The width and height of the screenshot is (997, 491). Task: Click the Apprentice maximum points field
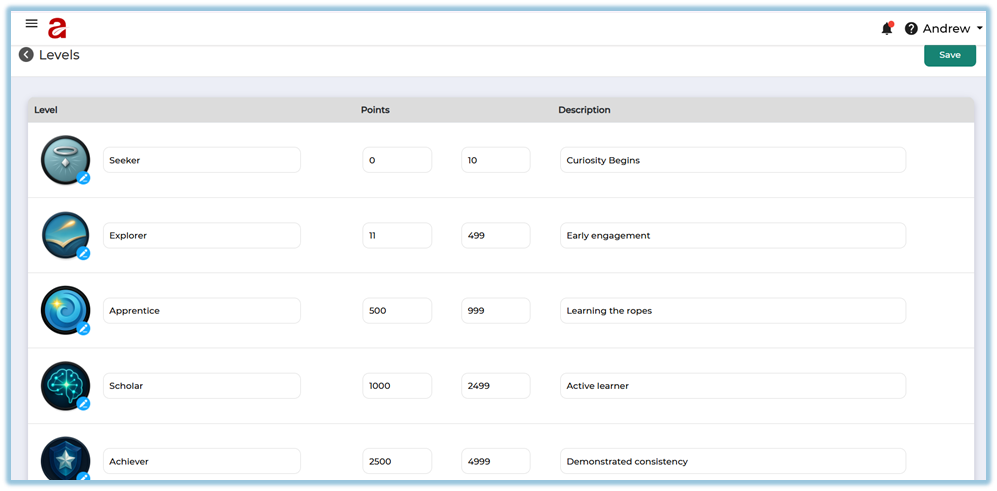coord(495,311)
